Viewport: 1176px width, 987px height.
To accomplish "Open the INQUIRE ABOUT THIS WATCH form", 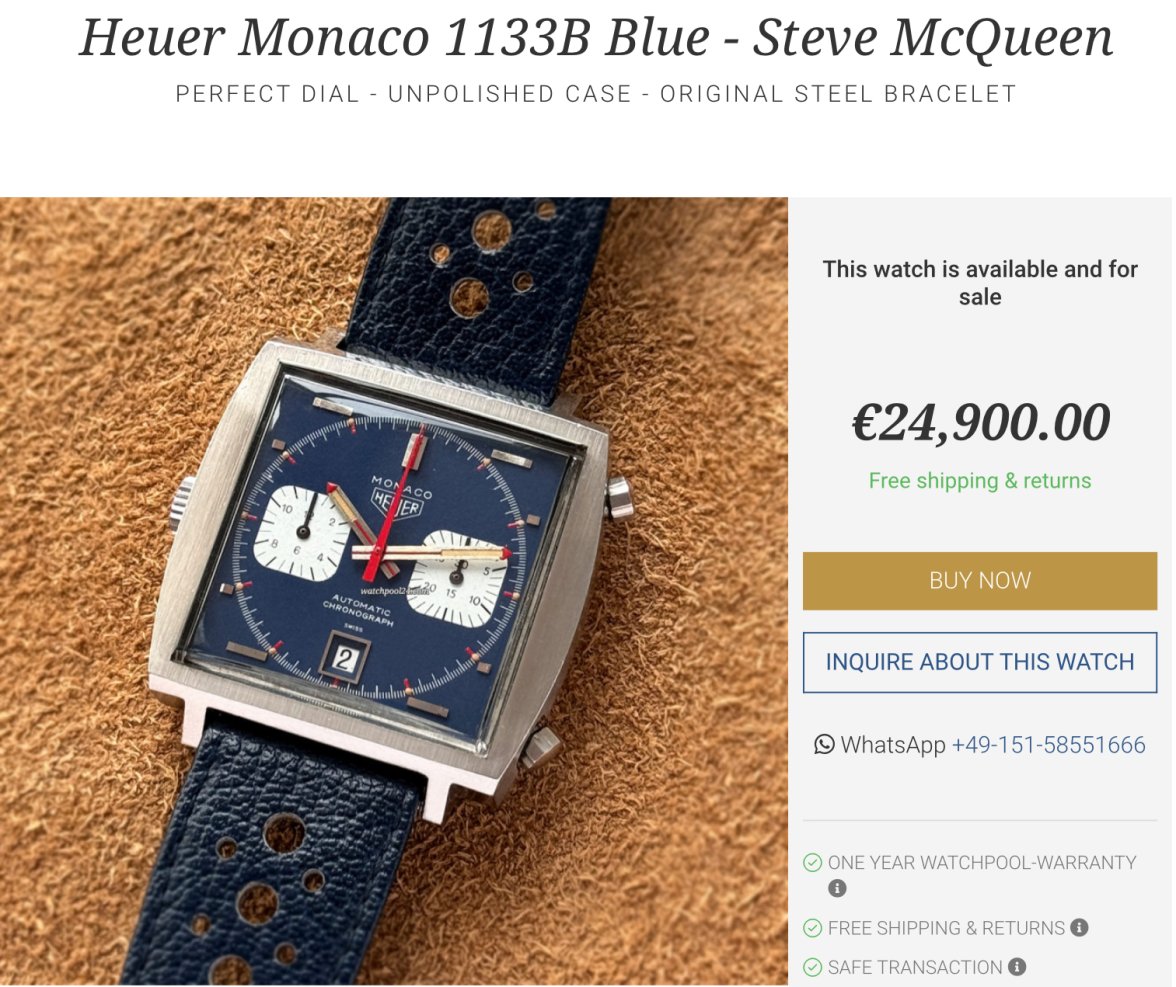I will point(980,662).
